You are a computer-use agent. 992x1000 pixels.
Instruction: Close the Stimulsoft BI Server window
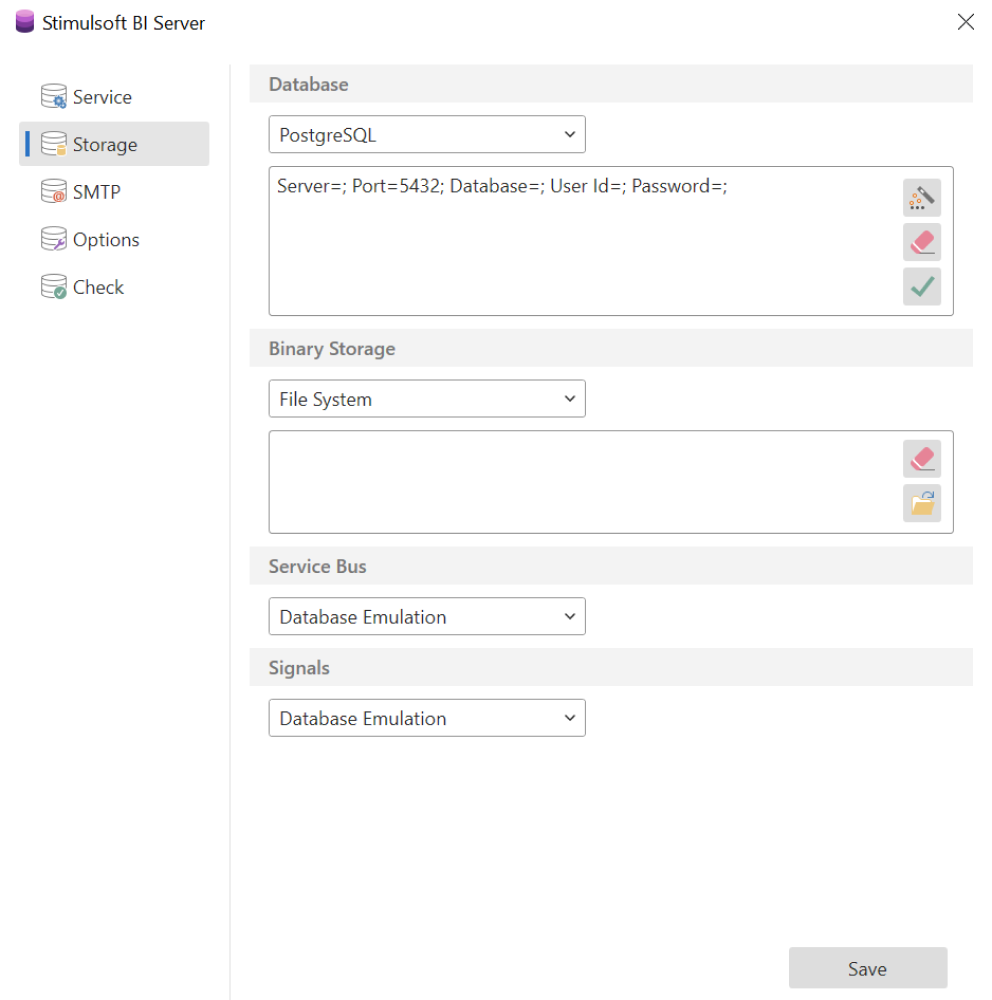[965, 22]
